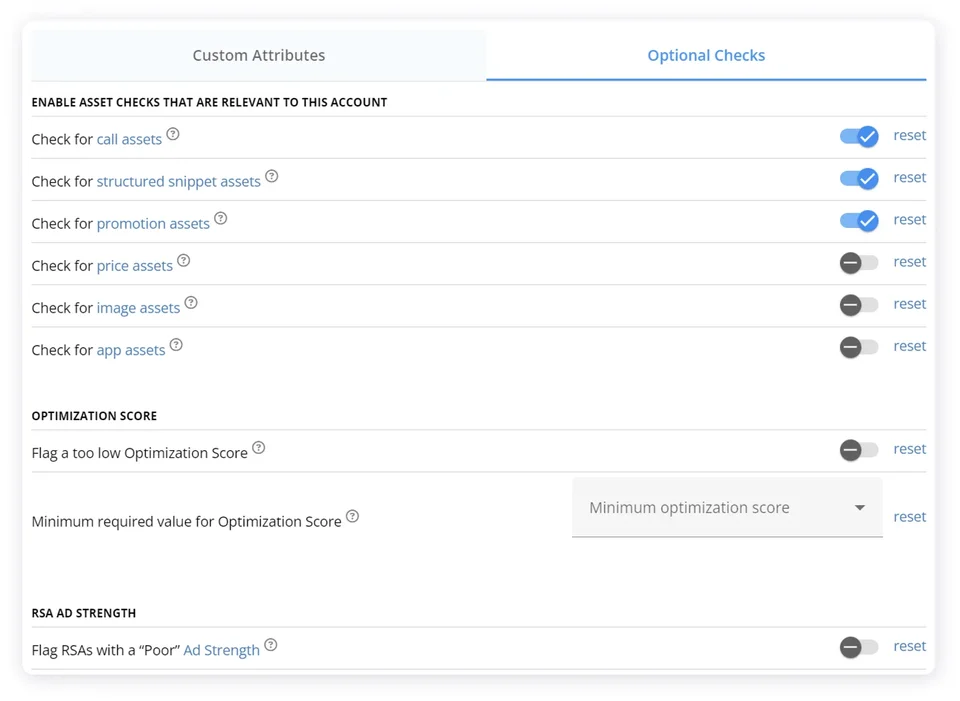The height and width of the screenshot is (701, 960).
Task: Open help icon for too low Optimization Score
Action: coord(259,448)
